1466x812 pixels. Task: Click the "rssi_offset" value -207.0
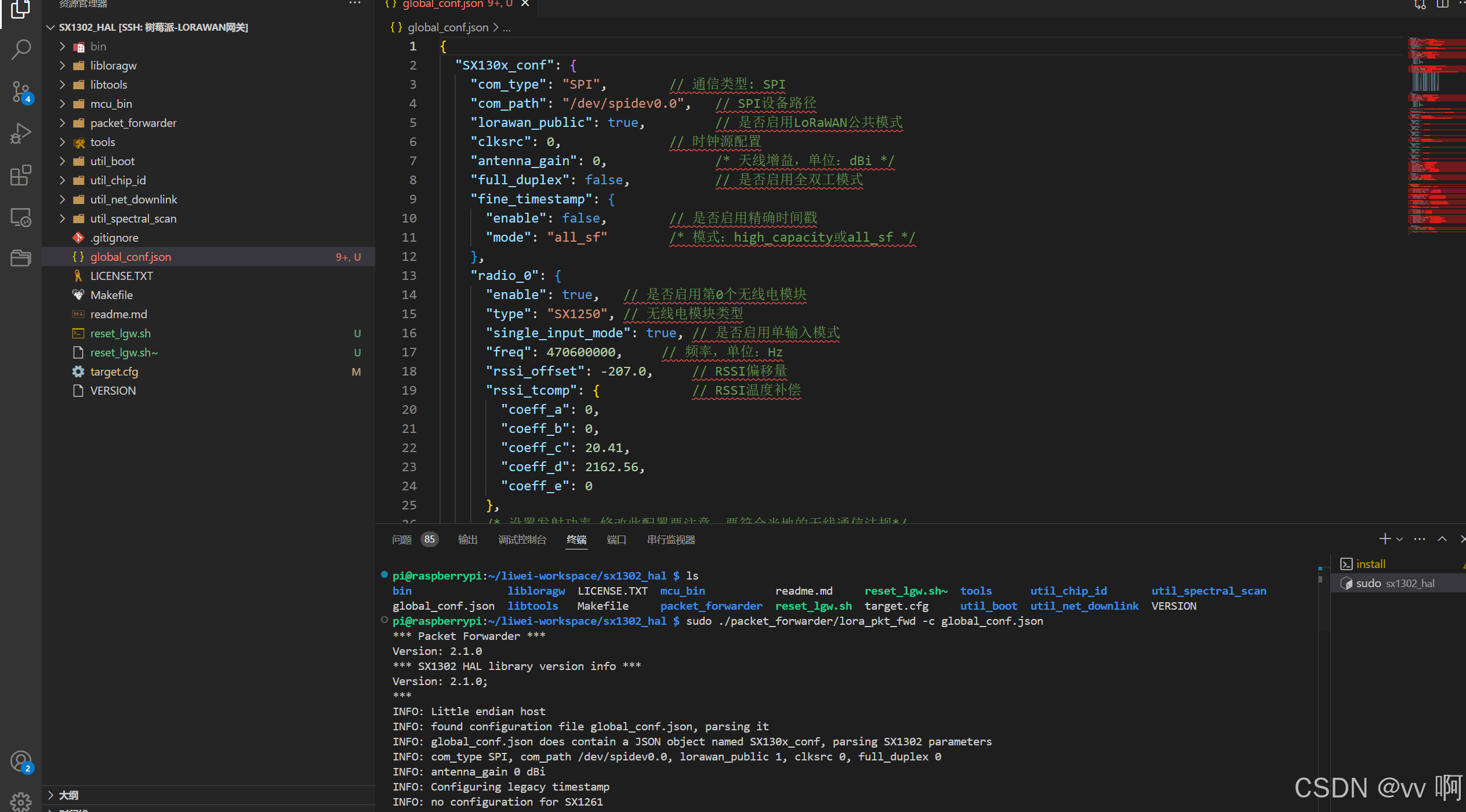623,371
